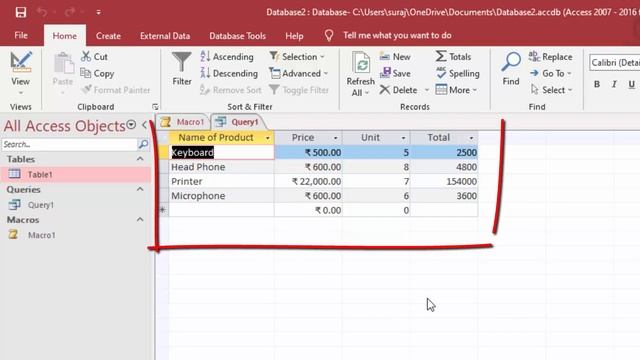Collapse the Tables group
The height and width of the screenshot is (360, 640).
[x=140, y=159]
